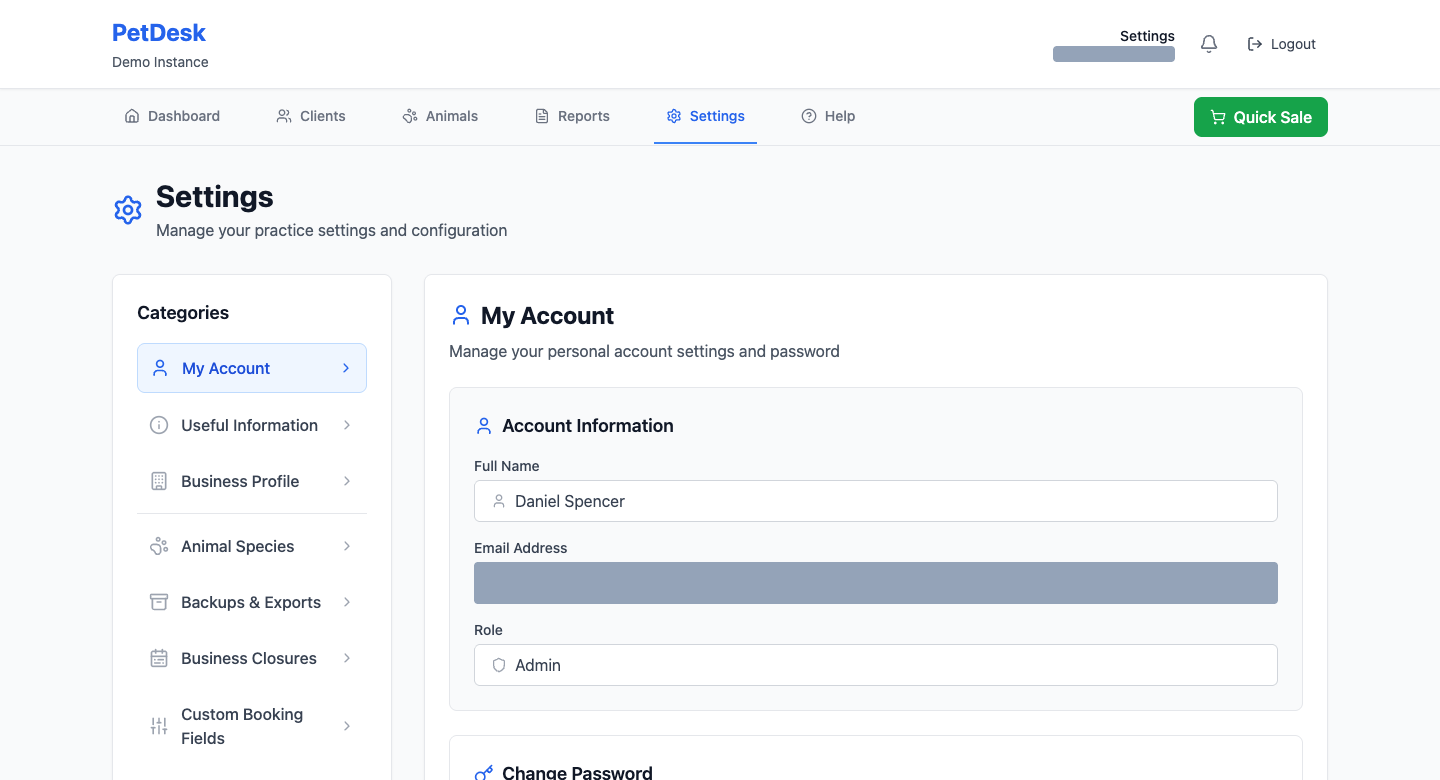This screenshot has height=780, width=1440.
Task: Click the Business Profile building icon
Action: pyautogui.click(x=159, y=481)
